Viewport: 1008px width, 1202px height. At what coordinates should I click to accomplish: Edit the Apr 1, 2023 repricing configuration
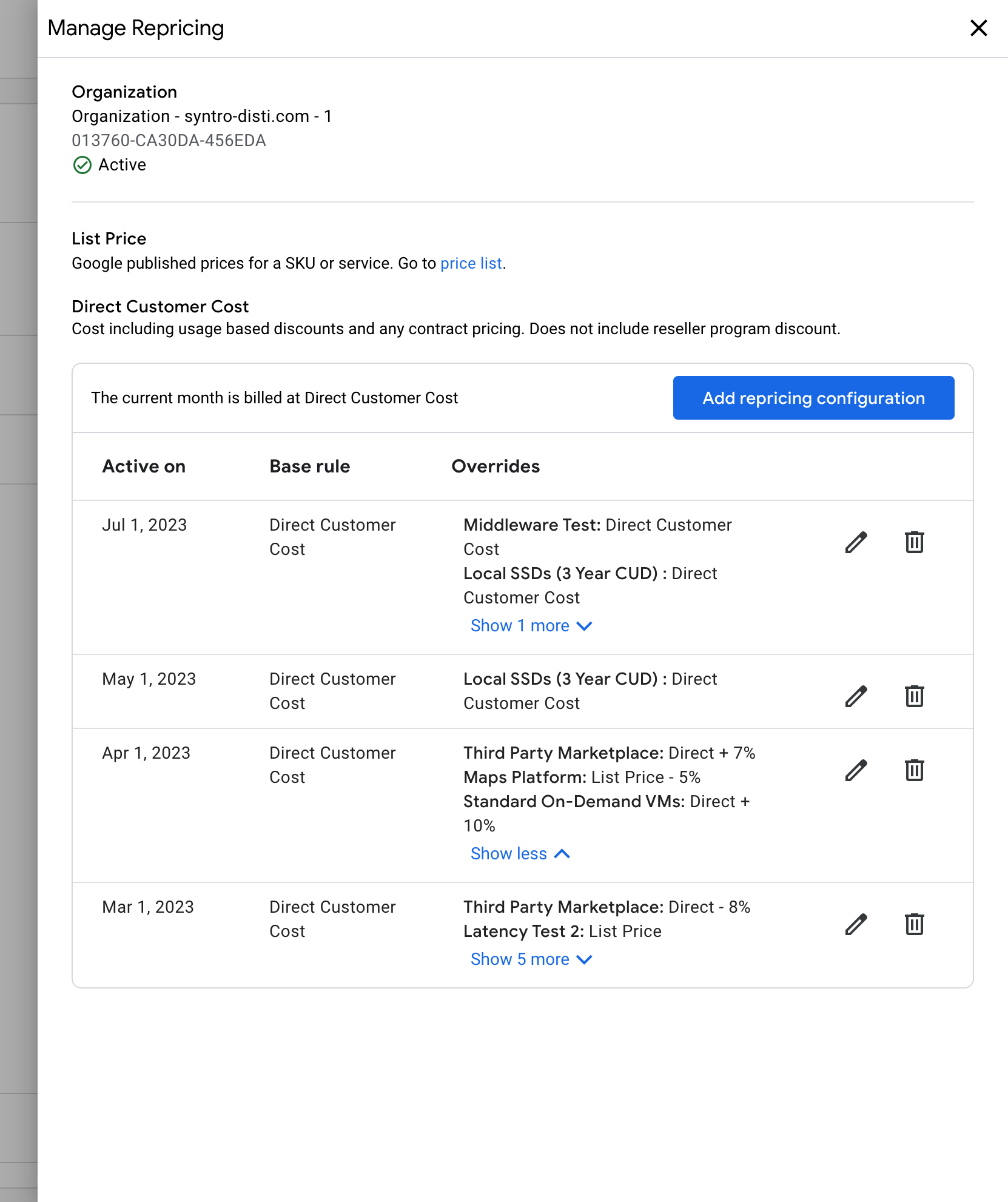(855, 770)
